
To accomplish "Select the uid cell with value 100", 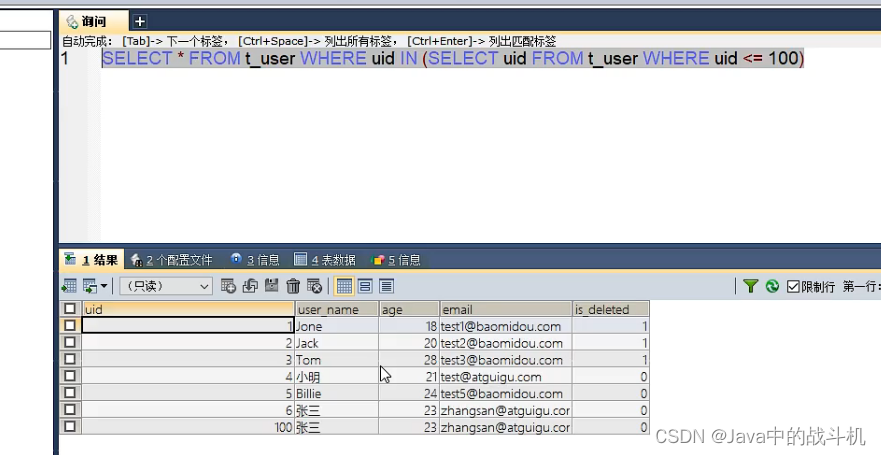I will [188, 427].
